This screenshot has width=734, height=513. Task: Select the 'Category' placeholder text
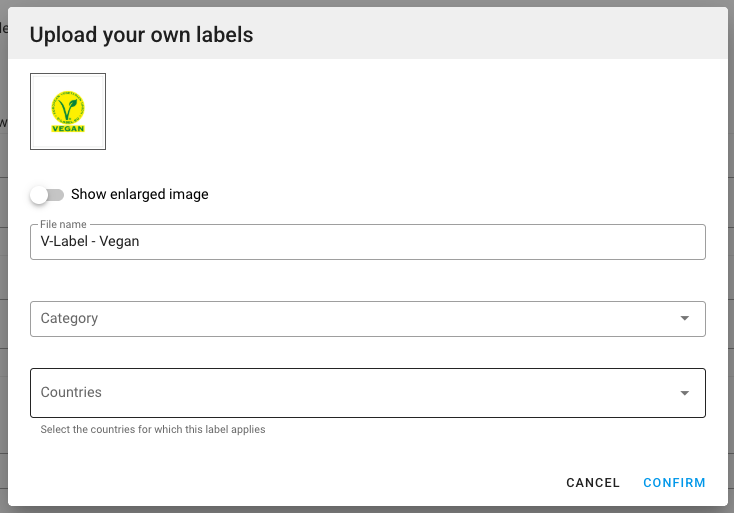pos(69,318)
